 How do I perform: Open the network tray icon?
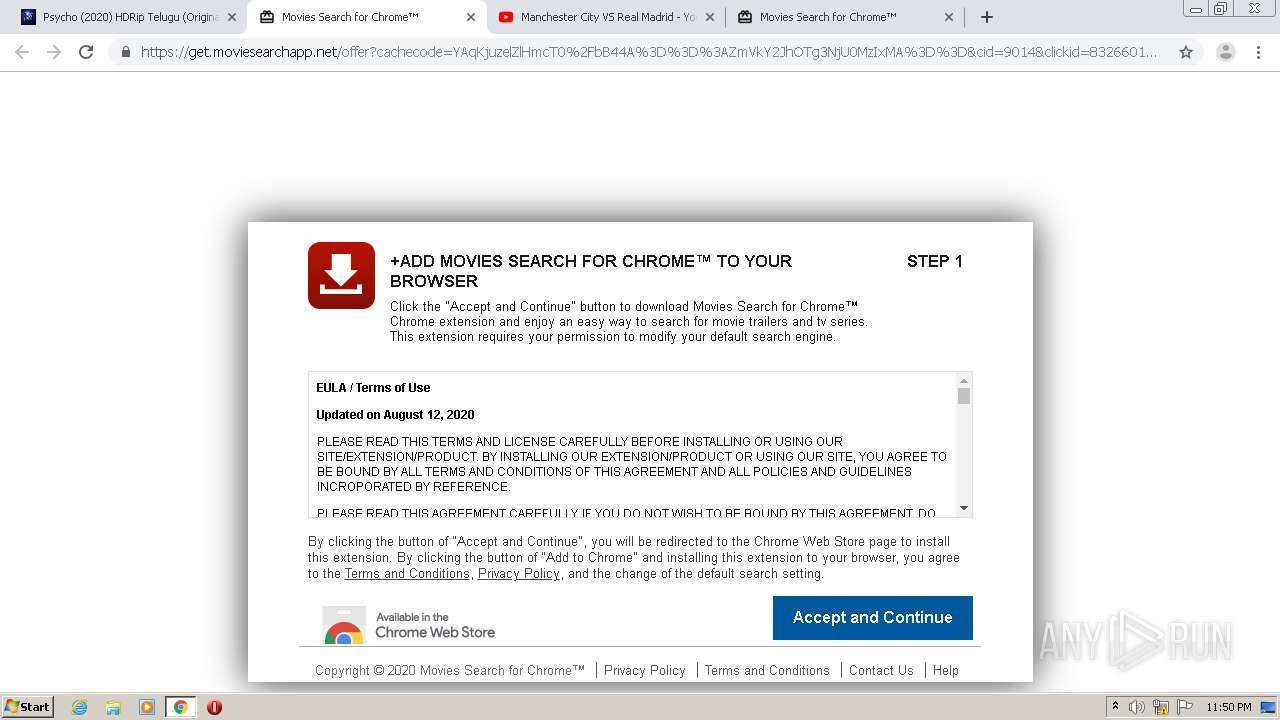click(x=1161, y=707)
